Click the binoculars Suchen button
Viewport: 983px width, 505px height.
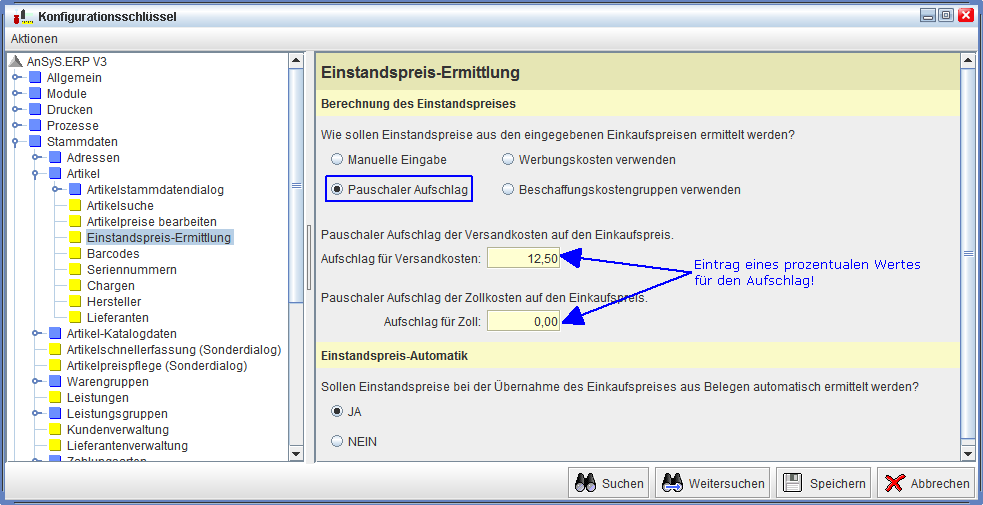[x=609, y=483]
